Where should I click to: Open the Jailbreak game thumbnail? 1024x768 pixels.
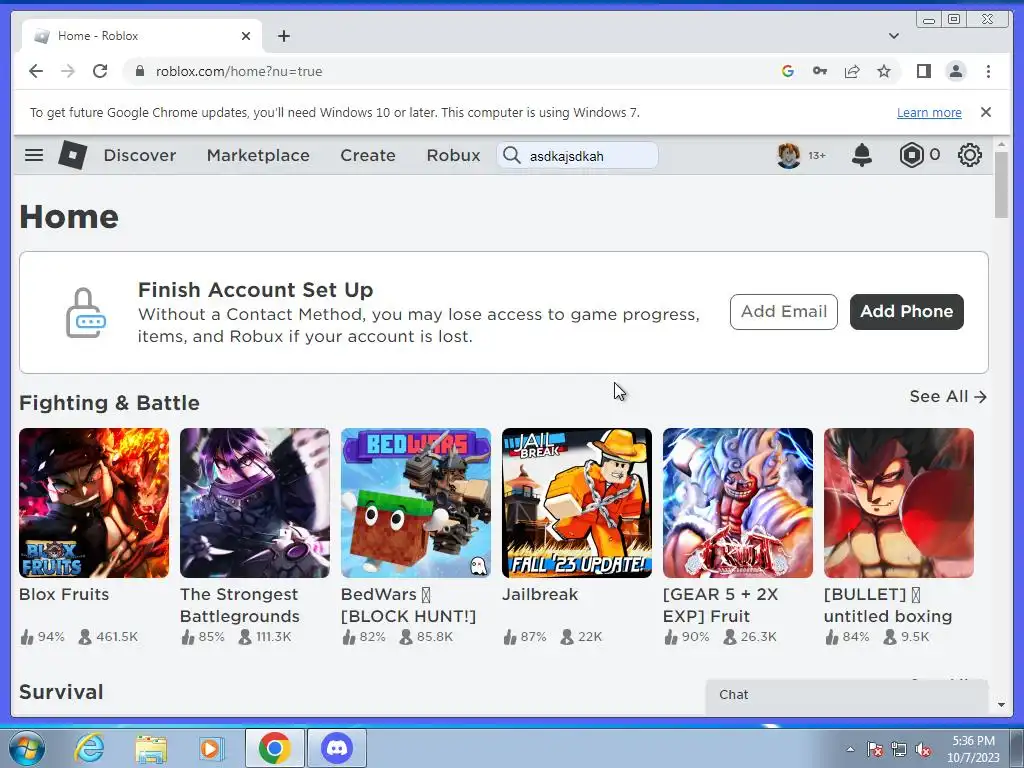pyautogui.click(x=577, y=503)
